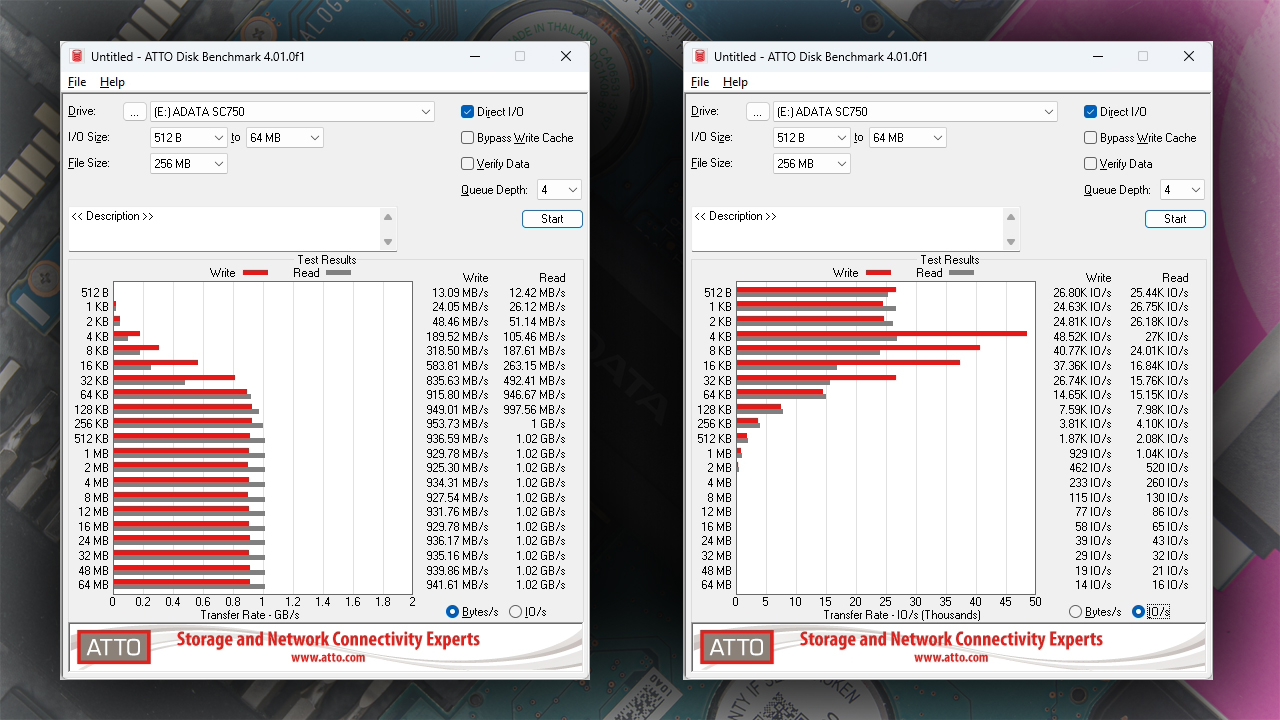
Task: Click the description scroll-up arrow in right window
Action: click(x=1012, y=218)
